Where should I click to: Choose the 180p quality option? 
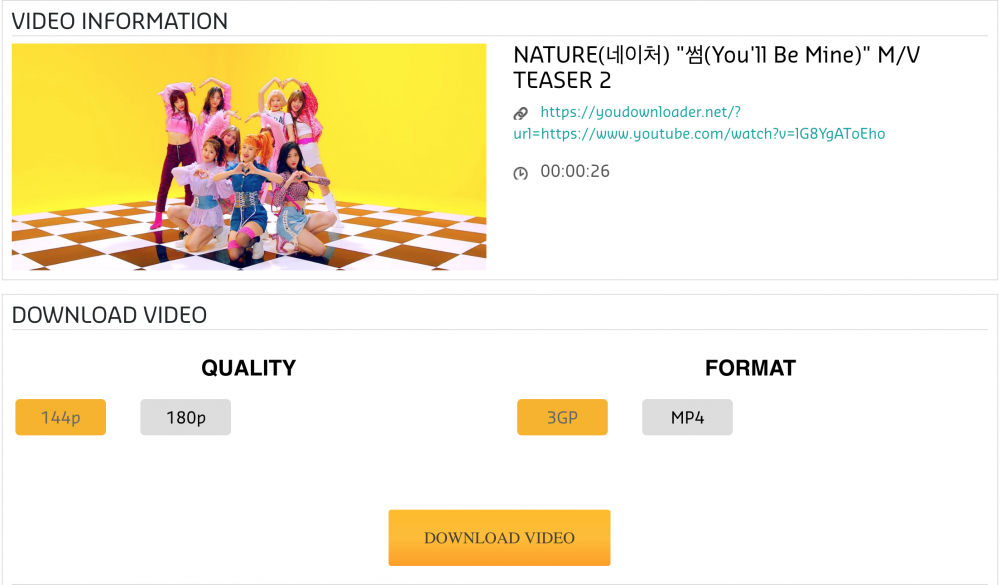[186, 417]
